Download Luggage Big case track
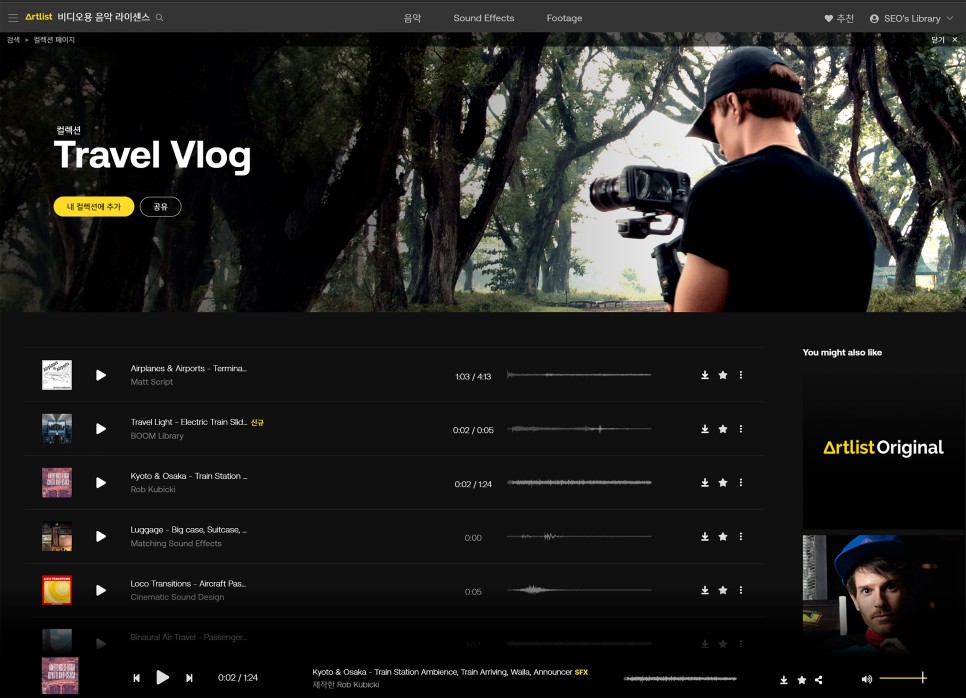966x698 pixels. coord(705,537)
